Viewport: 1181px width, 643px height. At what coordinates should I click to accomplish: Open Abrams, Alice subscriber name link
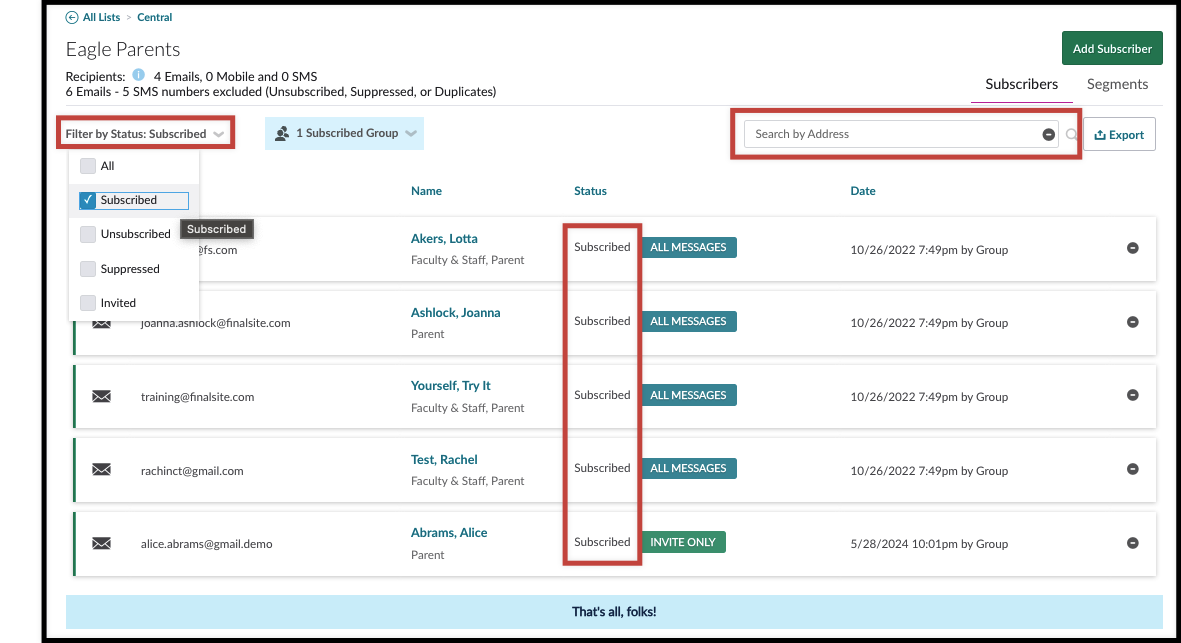point(449,532)
